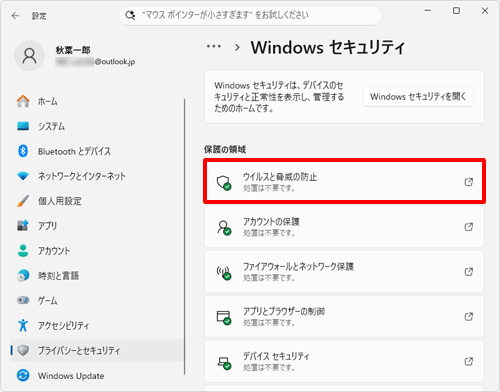Click external-link icon for アプリとブラウザーの制御

pyautogui.click(x=469, y=317)
